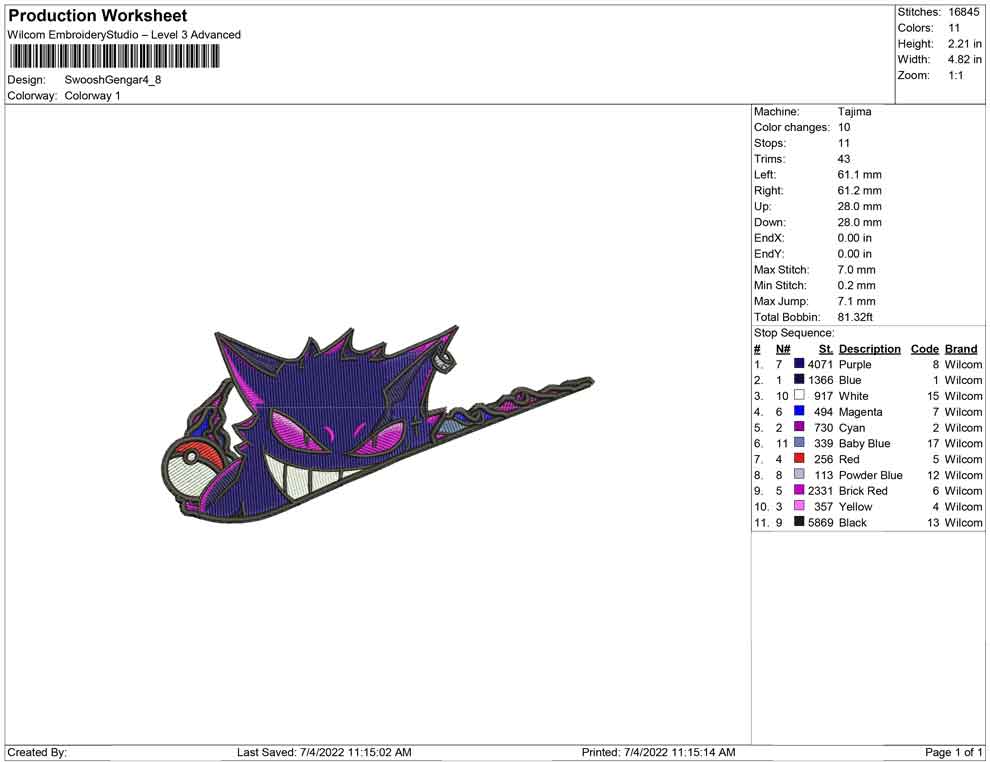Click the 'Last Saved: 7/4/2022 11:15:02 AM' footer
This screenshot has height=762, width=990.
click(325, 752)
